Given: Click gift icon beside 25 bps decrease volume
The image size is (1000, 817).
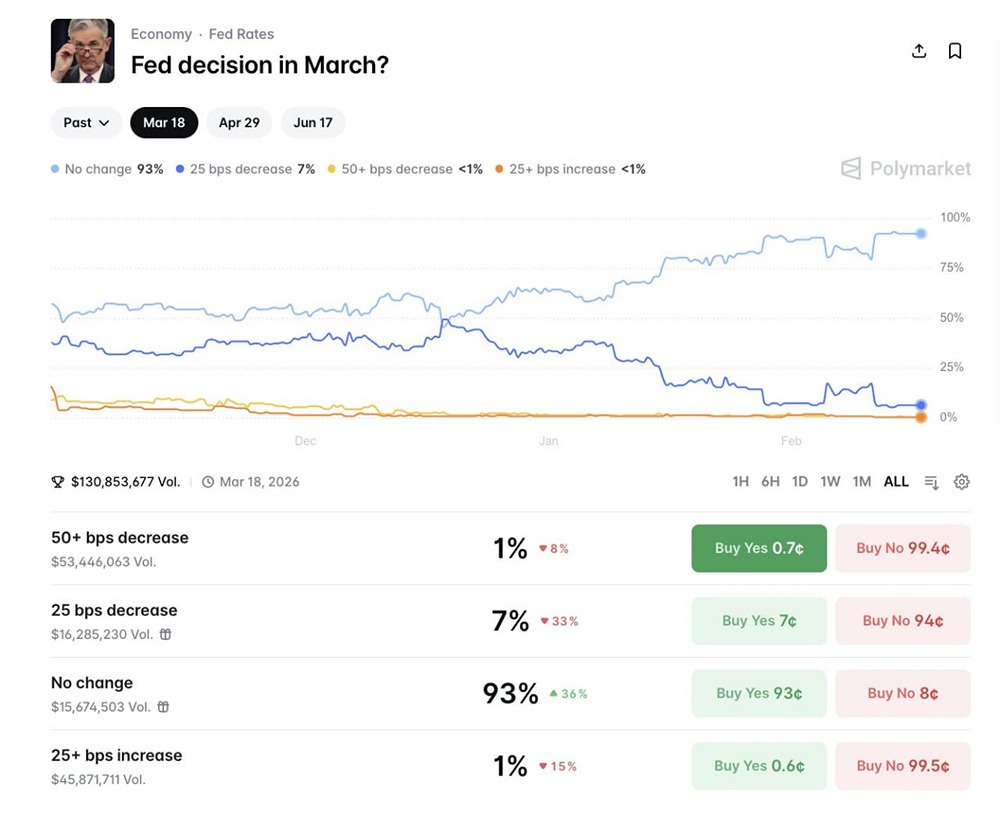Looking at the screenshot, I should [166, 634].
